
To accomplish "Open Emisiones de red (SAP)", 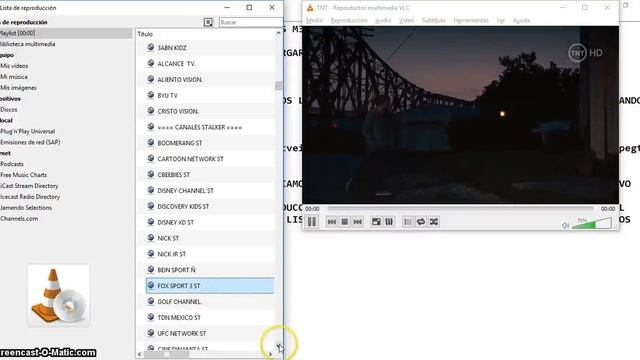I will [x=30, y=142].
